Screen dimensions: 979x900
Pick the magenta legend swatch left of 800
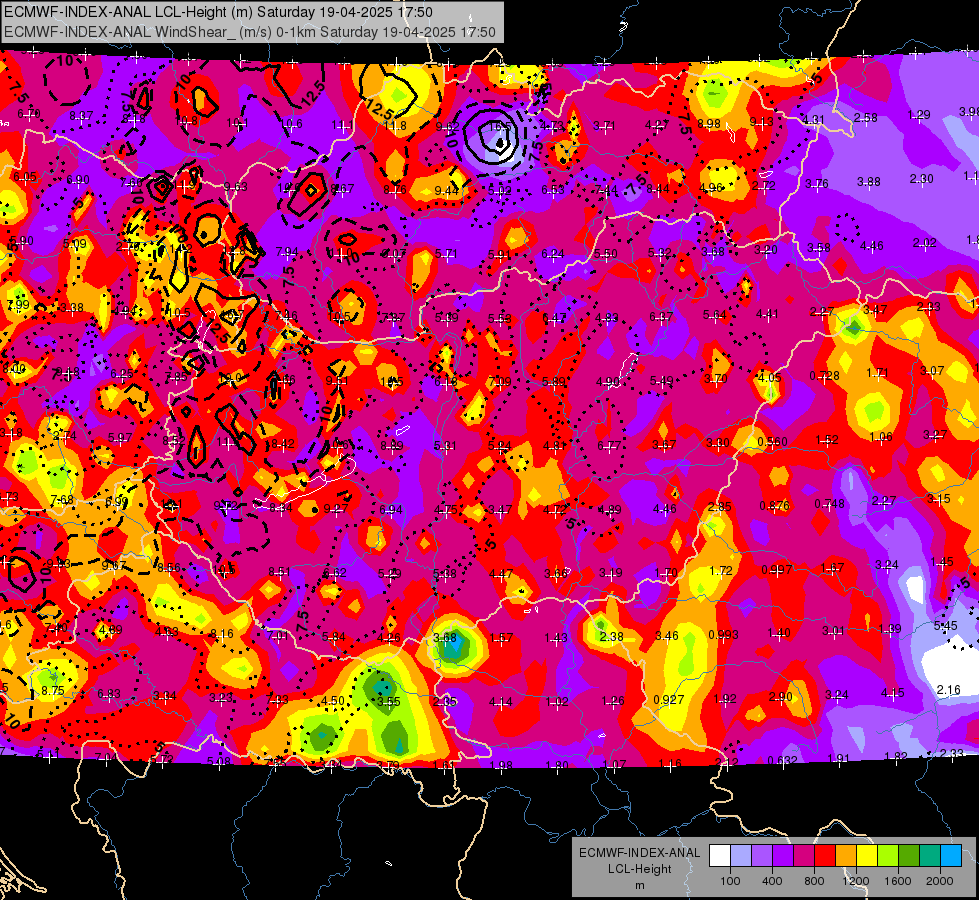pyautogui.click(x=804, y=856)
